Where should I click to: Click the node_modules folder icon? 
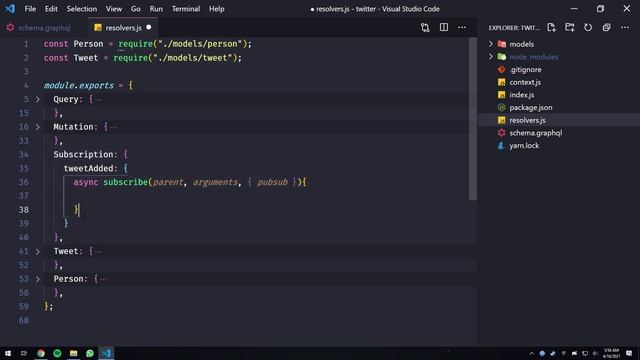pos(502,57)
